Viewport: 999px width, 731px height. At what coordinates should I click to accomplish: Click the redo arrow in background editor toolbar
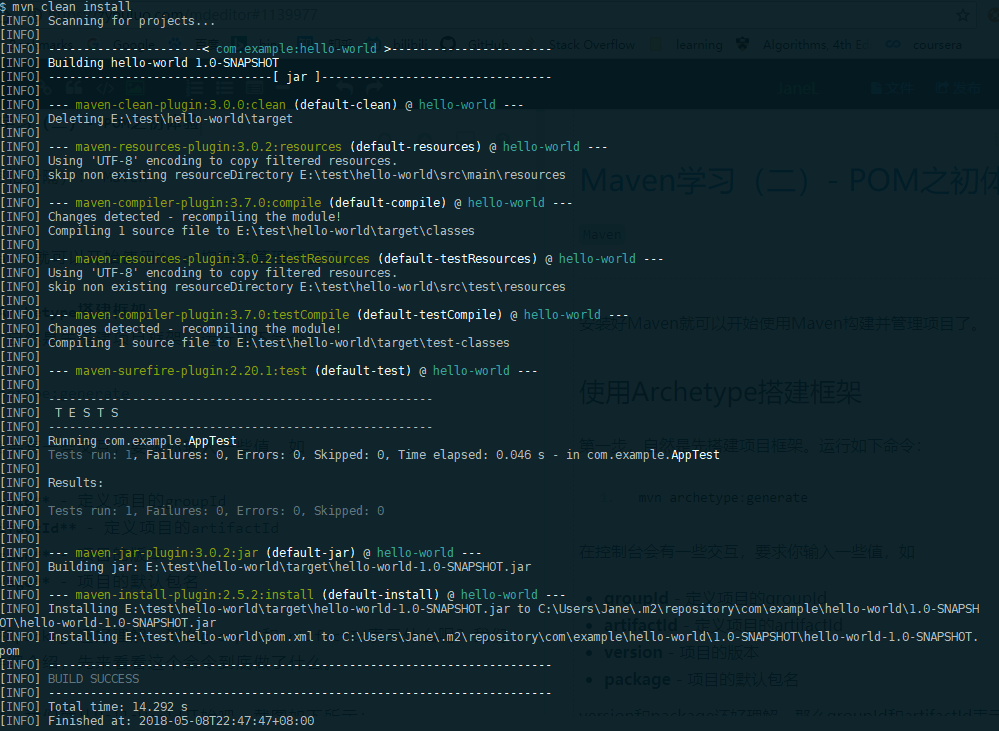(x=374, y=87)
